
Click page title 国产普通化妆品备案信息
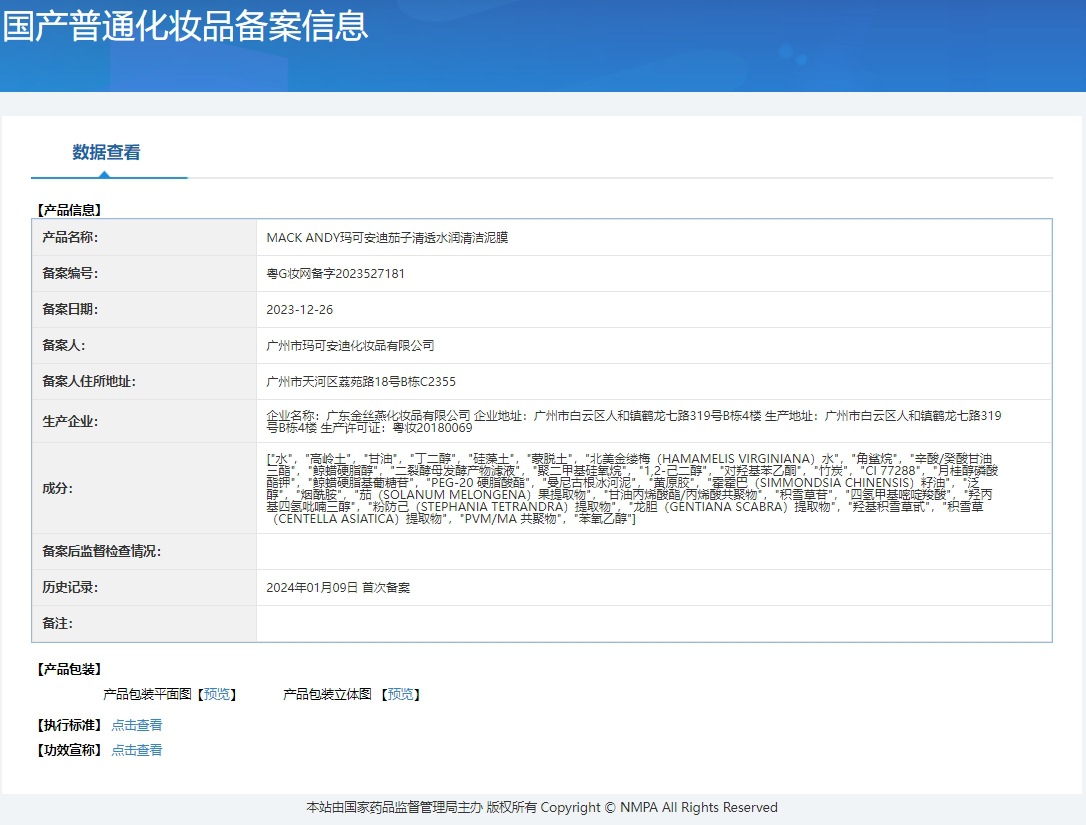click(186, 26)
